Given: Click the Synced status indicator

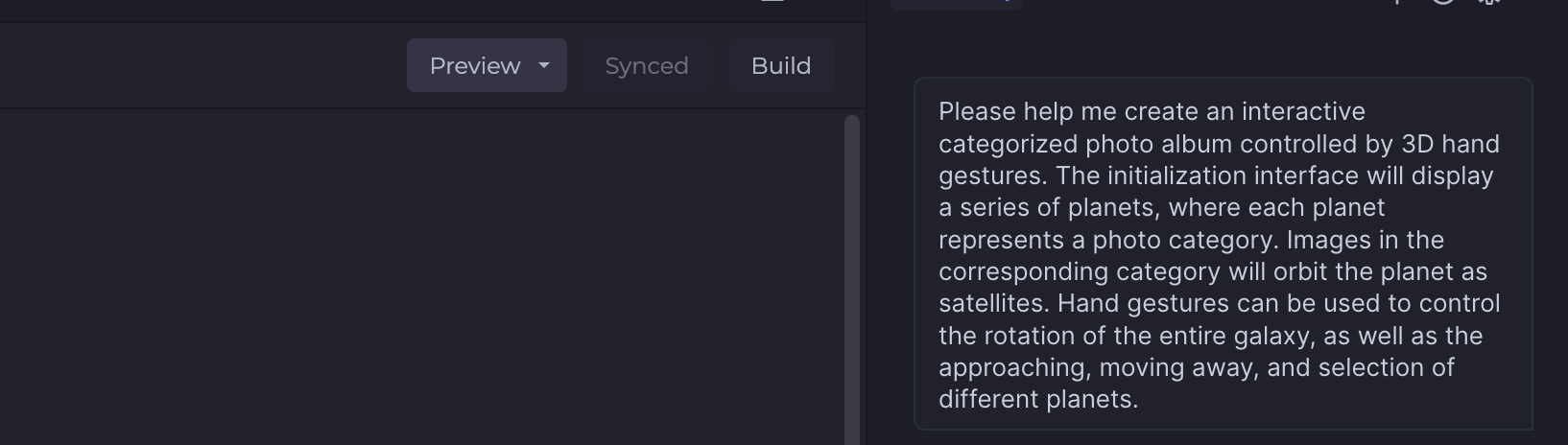Looking at the screenshot, I should [x=647, y=65].
